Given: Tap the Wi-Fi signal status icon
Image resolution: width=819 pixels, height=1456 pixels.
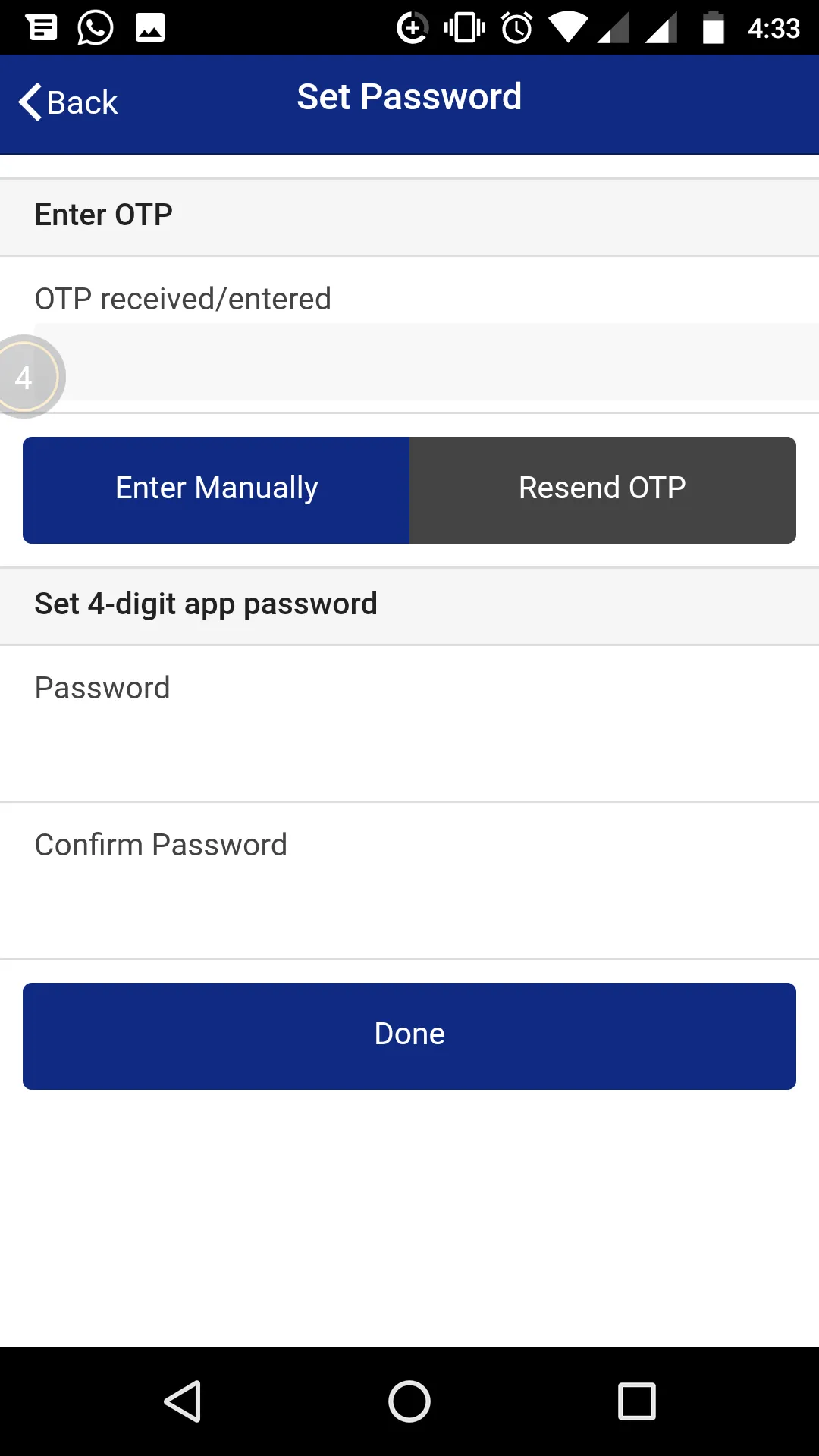Looking at the screenshot, I should click(568, 28).
